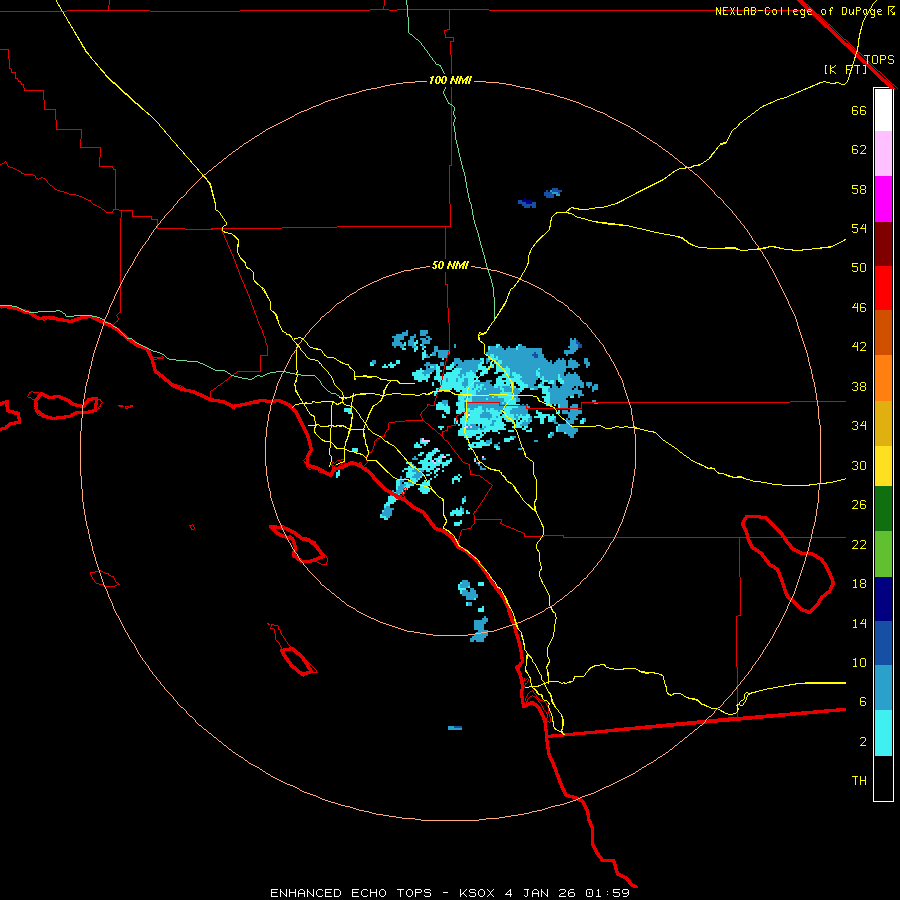Click the legend value '30'
This screenshot has width=900, height=900.
[859, 465]
